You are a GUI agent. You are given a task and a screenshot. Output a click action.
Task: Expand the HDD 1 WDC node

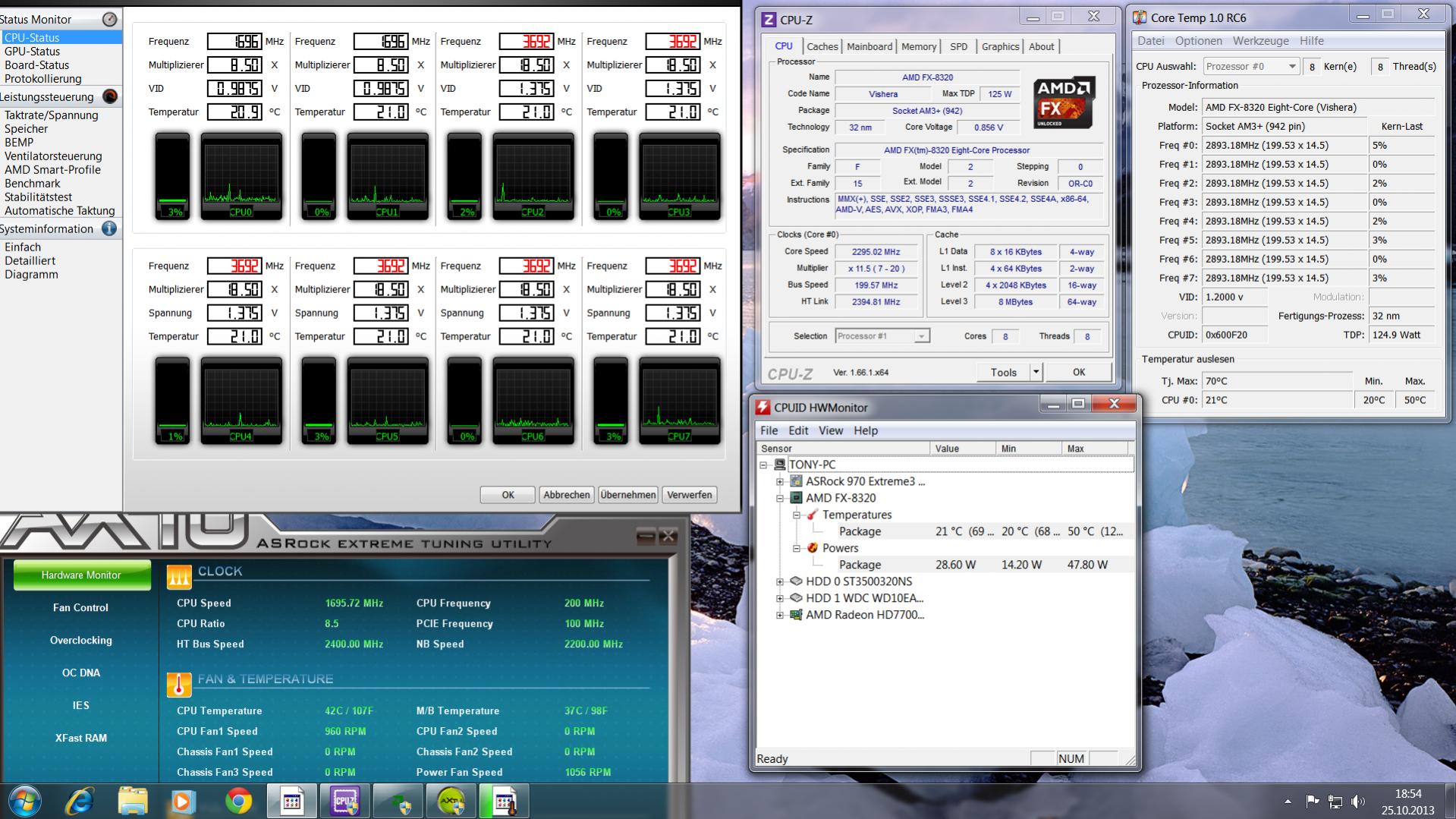[x=780, y=598]
